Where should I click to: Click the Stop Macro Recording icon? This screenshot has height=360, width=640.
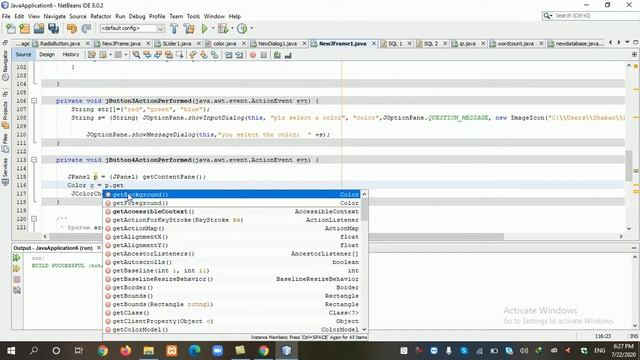tap(264, 55)
